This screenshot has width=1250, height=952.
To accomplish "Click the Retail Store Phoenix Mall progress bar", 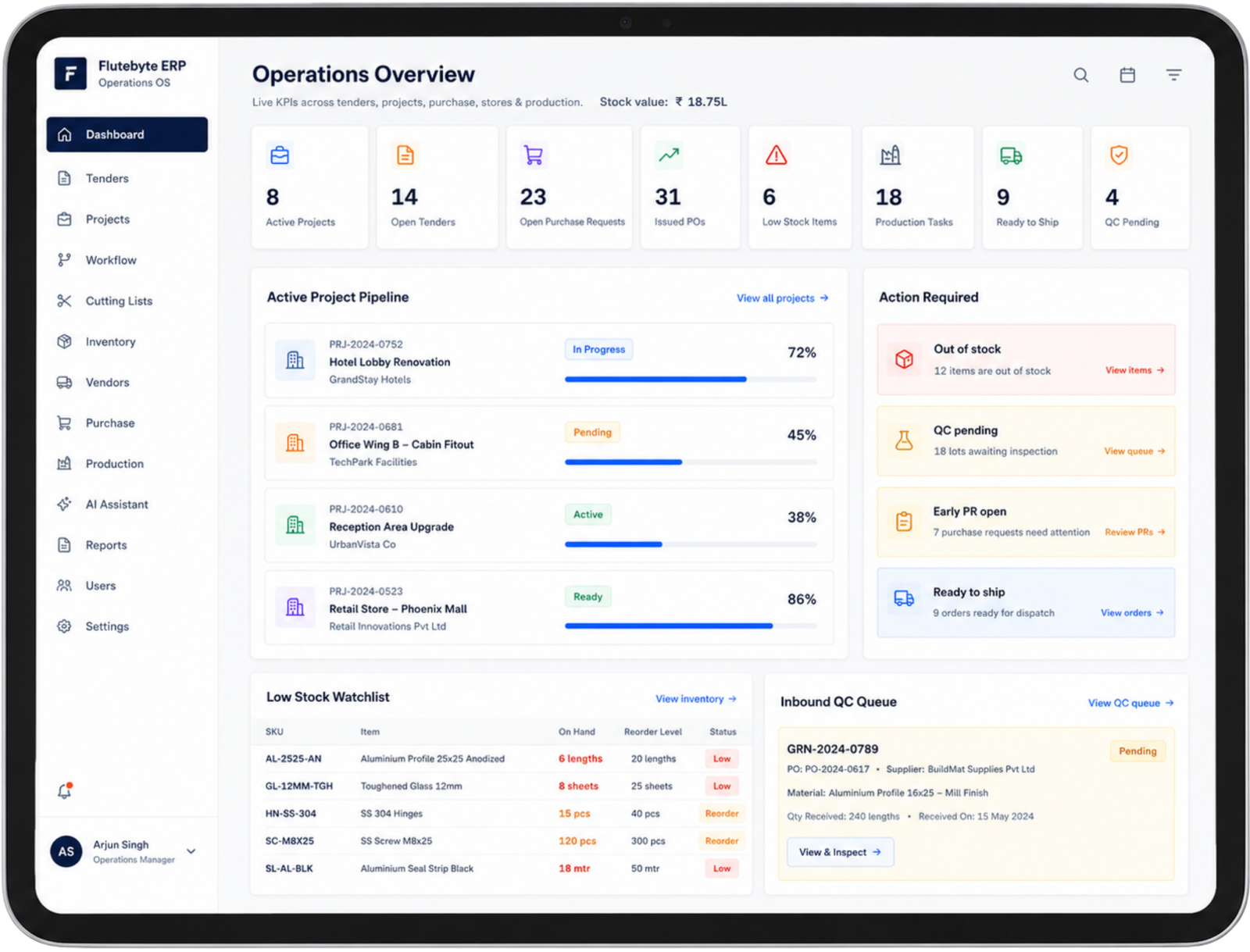I will (x=691, y=626).
